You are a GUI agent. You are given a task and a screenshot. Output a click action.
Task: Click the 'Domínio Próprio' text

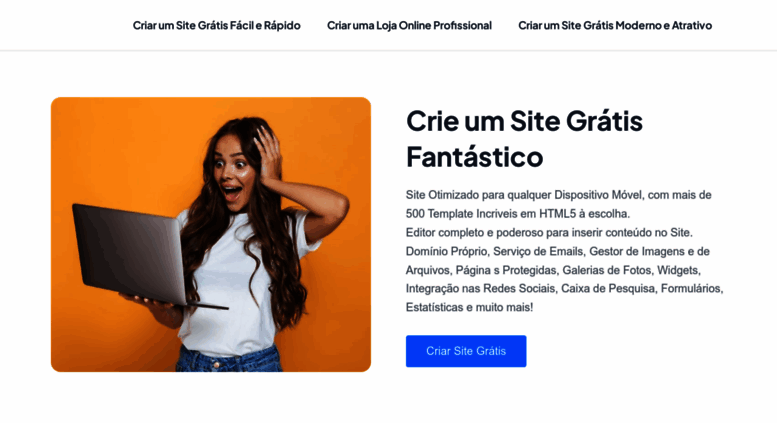click(446, 252)
